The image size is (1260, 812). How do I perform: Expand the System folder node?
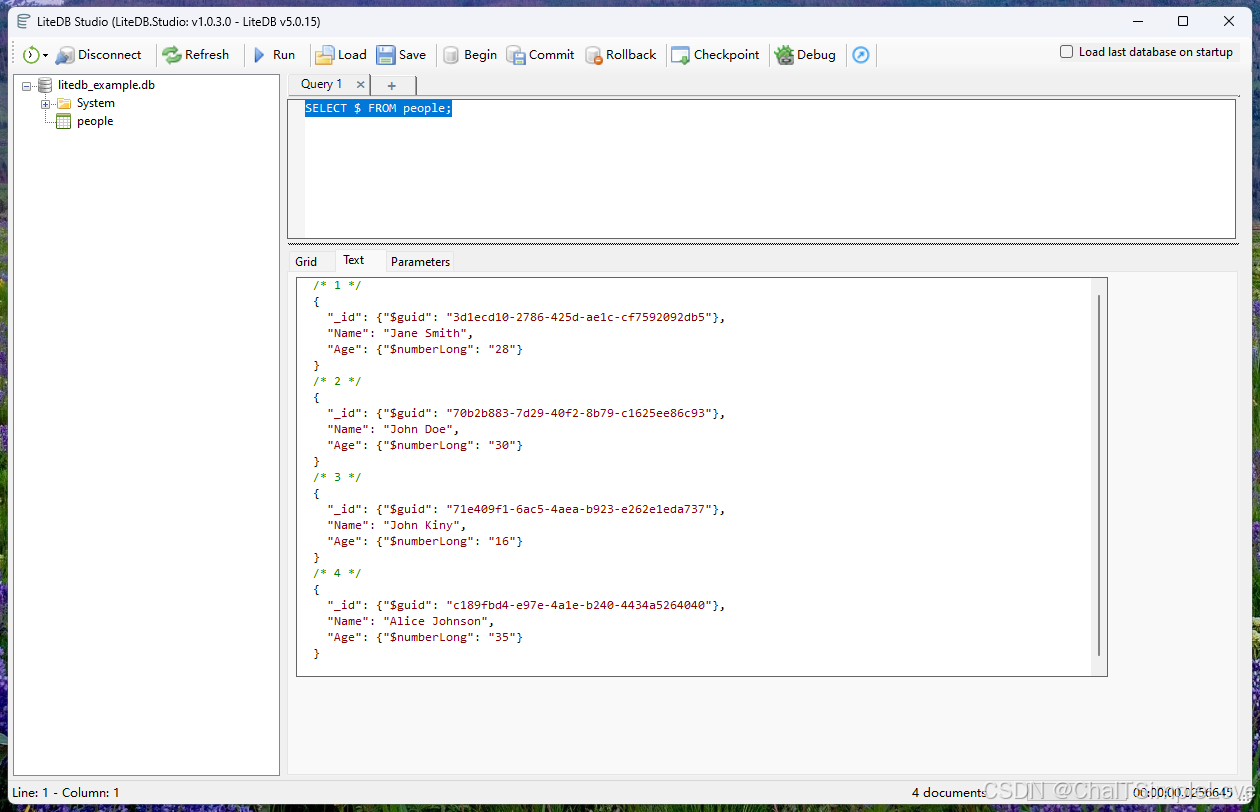(46, 104)
